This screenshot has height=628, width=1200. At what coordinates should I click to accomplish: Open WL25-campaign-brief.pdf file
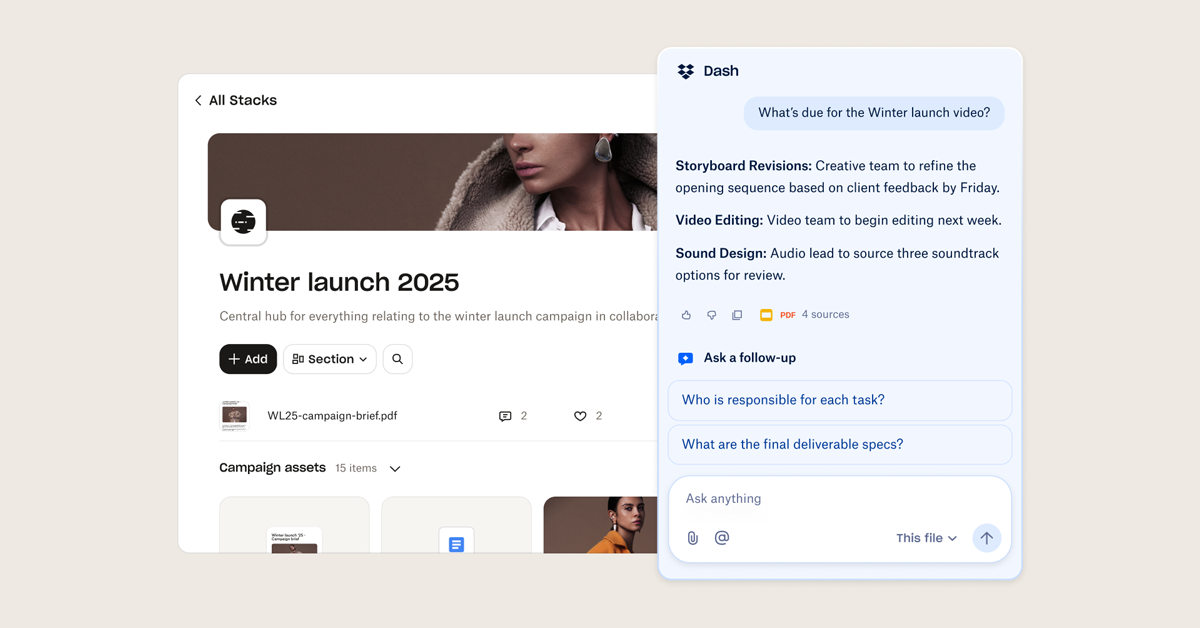tap(332, 416)
